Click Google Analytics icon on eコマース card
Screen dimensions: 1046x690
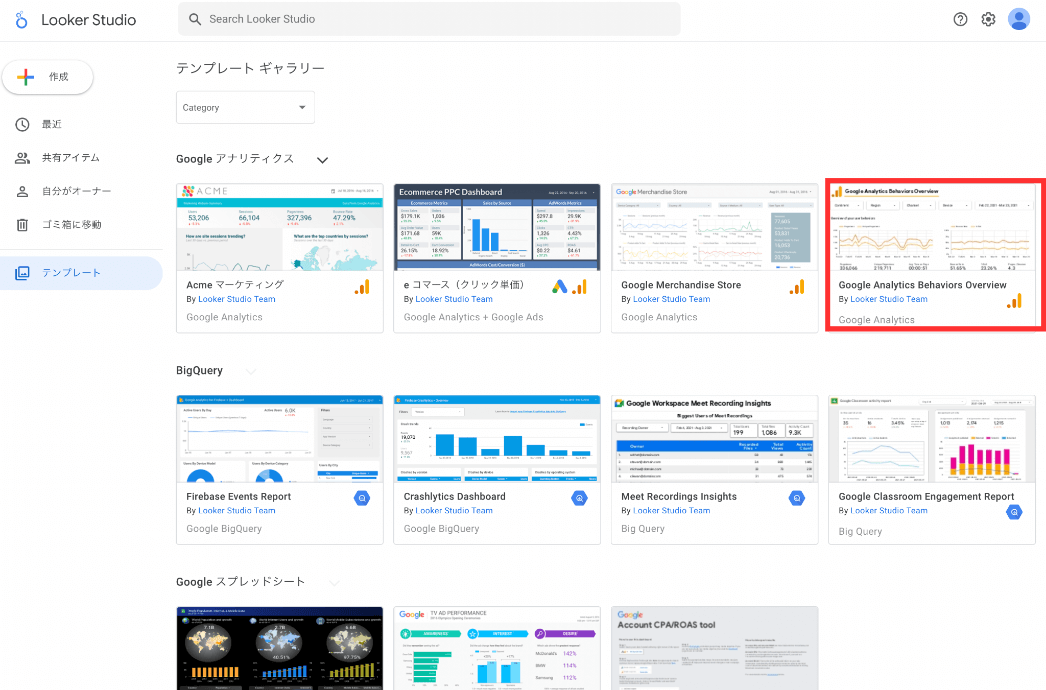pyautogui.click(x=580, y=288)
